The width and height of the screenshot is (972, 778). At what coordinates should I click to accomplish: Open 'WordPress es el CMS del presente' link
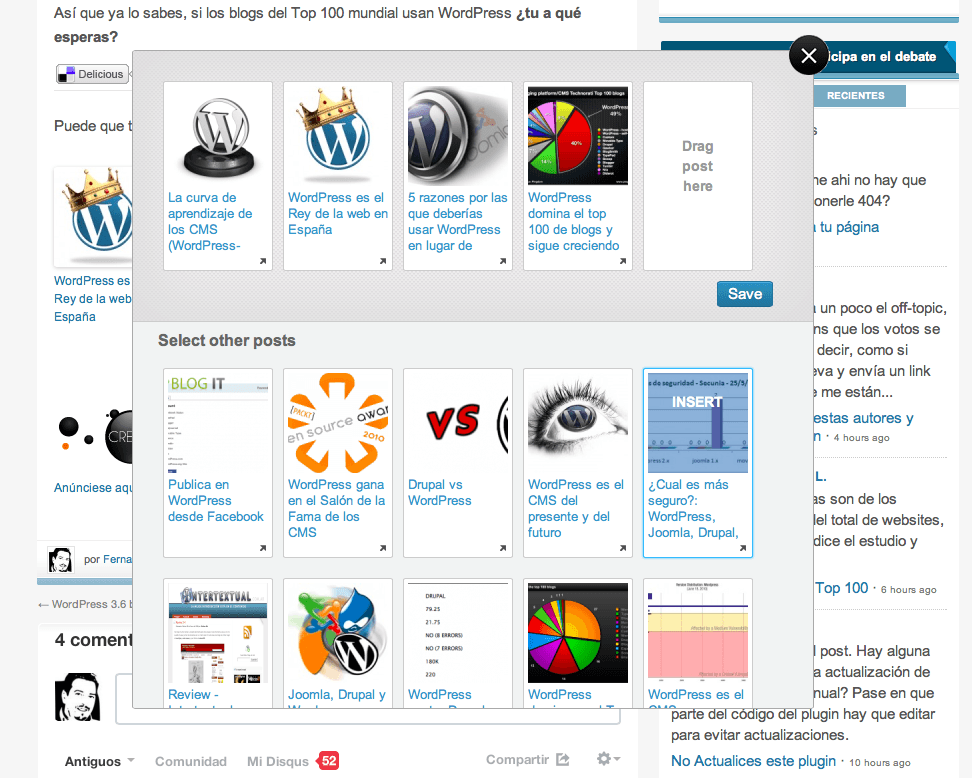coord(576,508)
